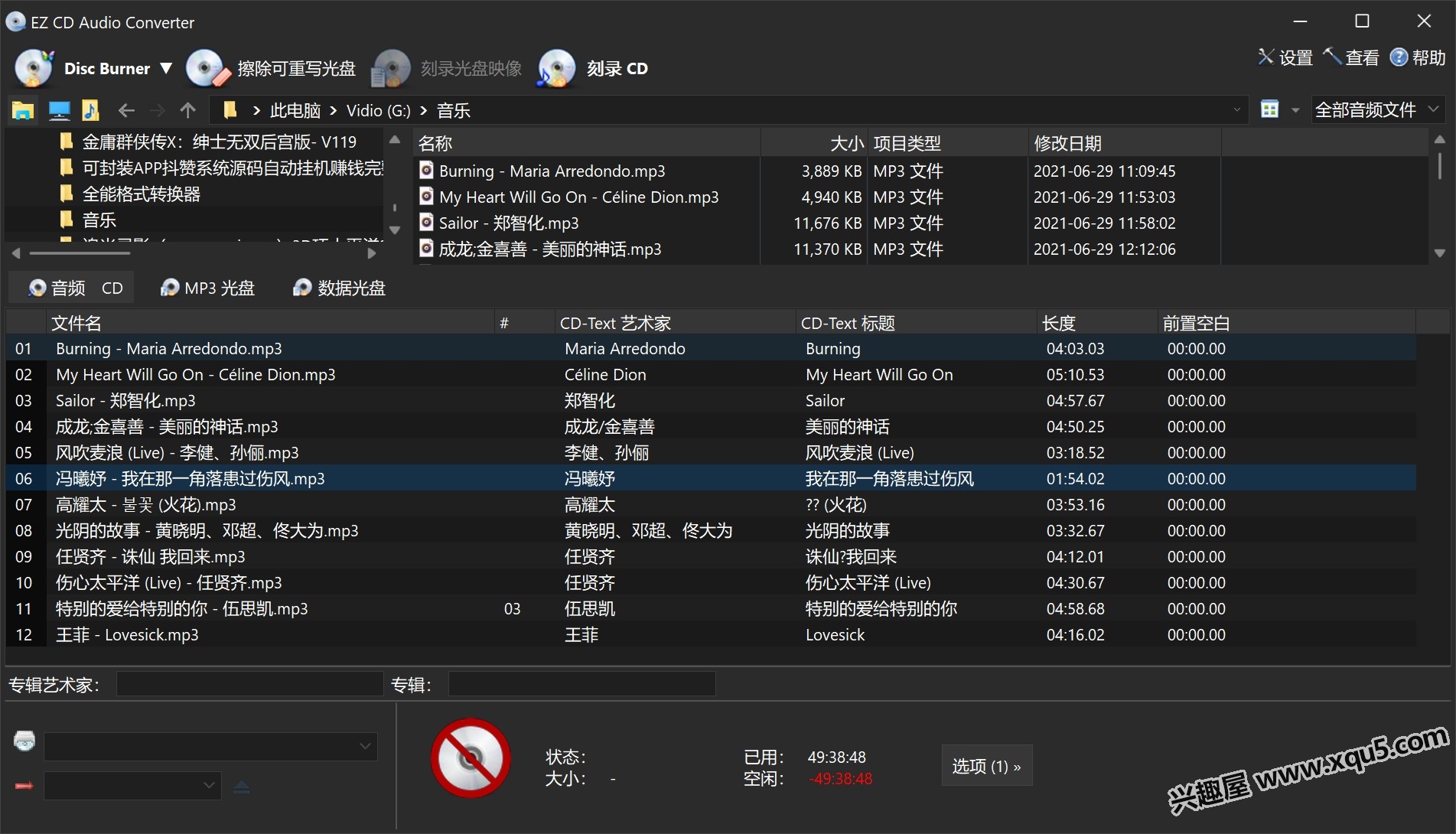
Task: Open the Disc Burner mode dropdown
Action: tap(166, 68)
